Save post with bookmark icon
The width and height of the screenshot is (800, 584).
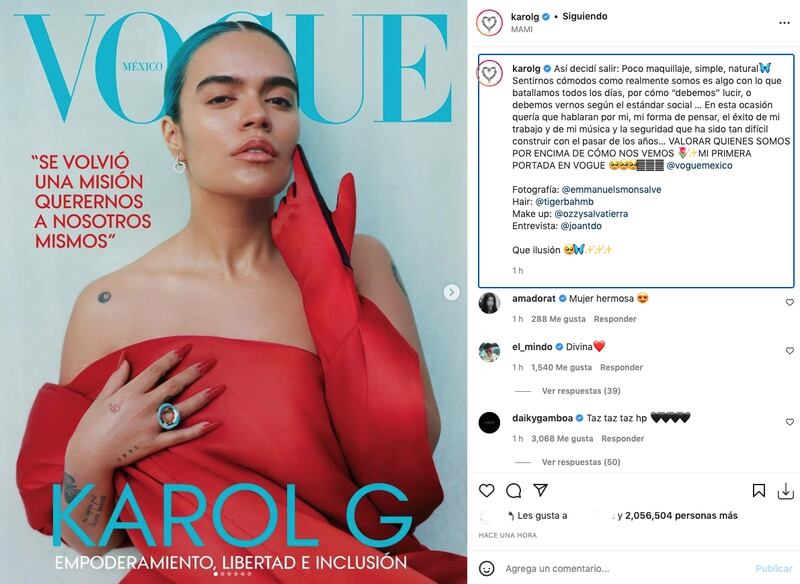(759, 491)
